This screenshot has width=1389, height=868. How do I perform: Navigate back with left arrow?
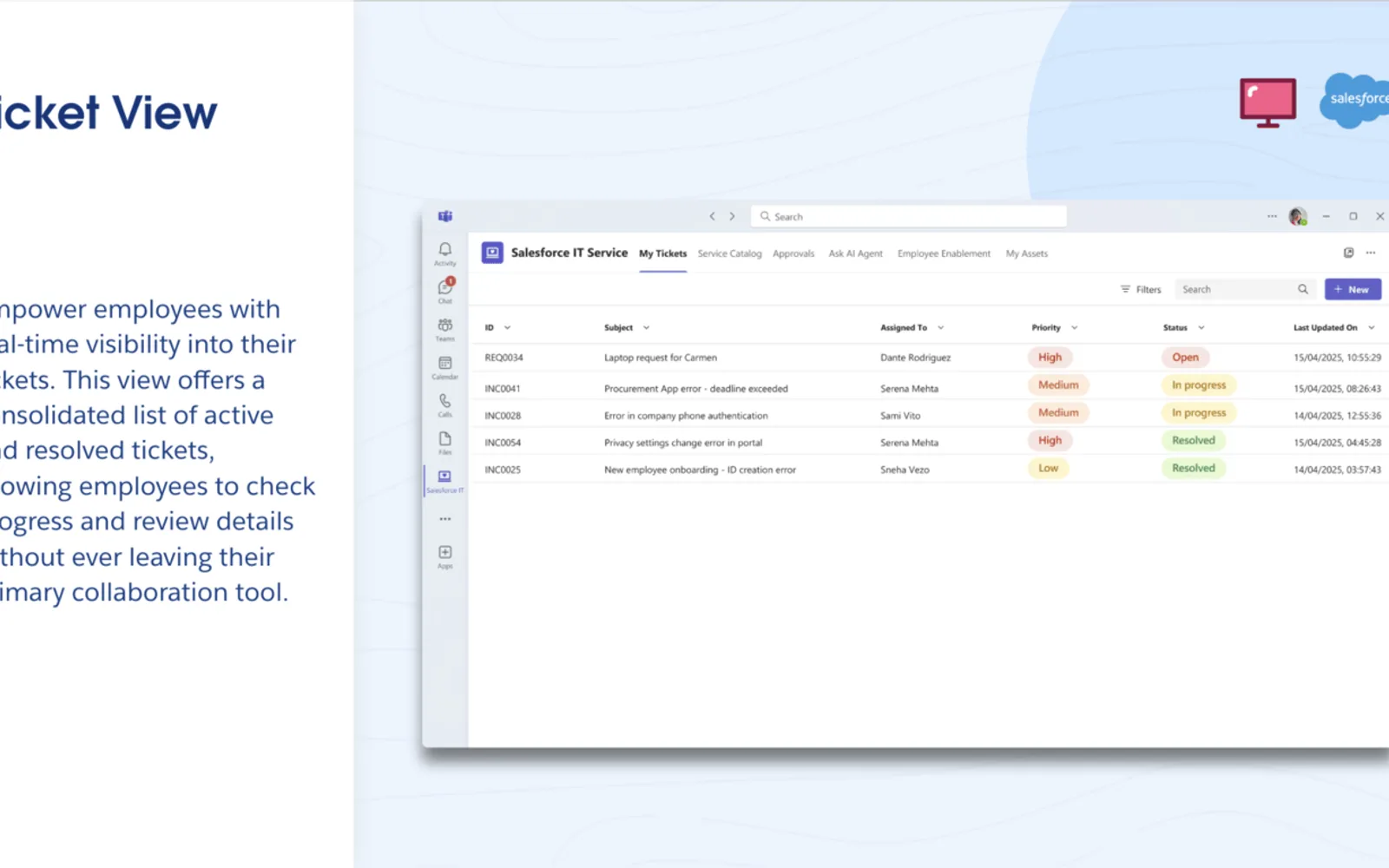[712, 216]
